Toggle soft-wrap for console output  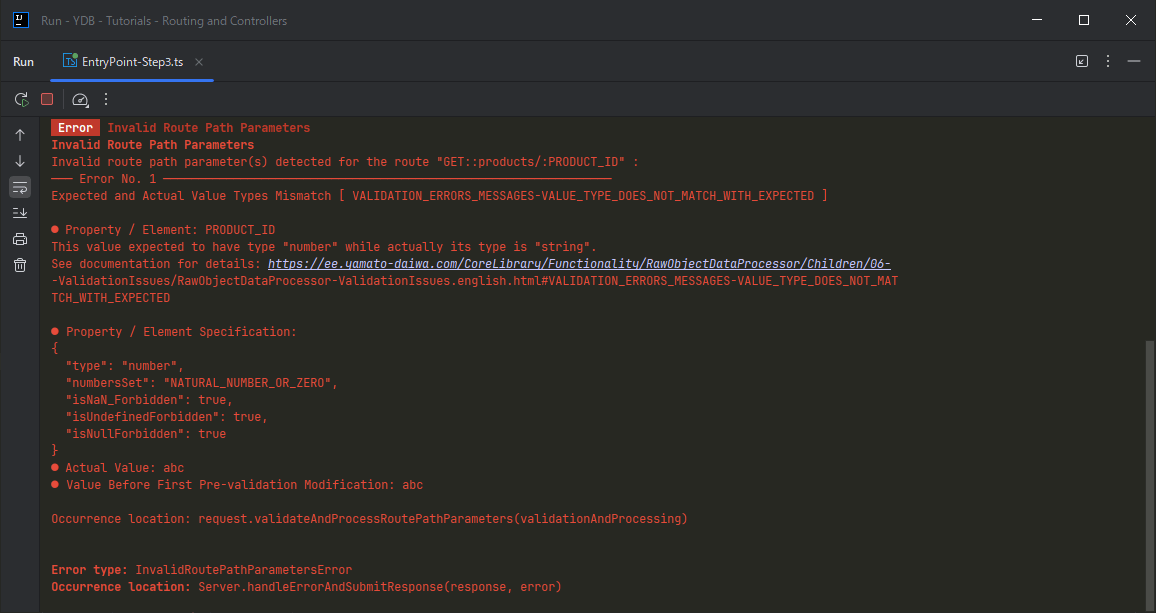click(x=20, y=187)
